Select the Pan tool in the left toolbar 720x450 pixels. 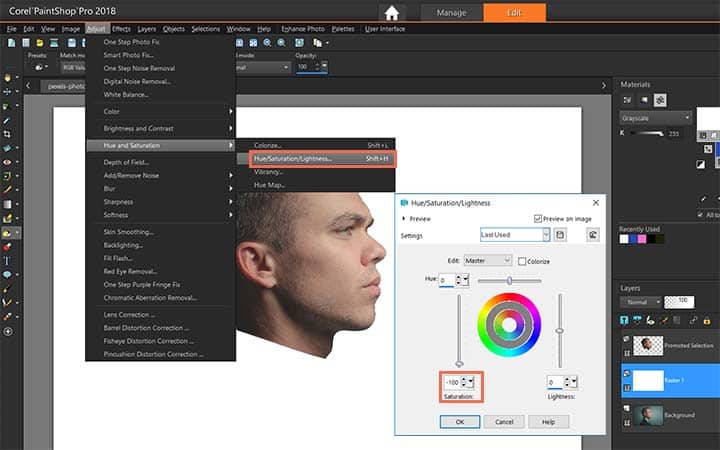click(x=7, y=78)
